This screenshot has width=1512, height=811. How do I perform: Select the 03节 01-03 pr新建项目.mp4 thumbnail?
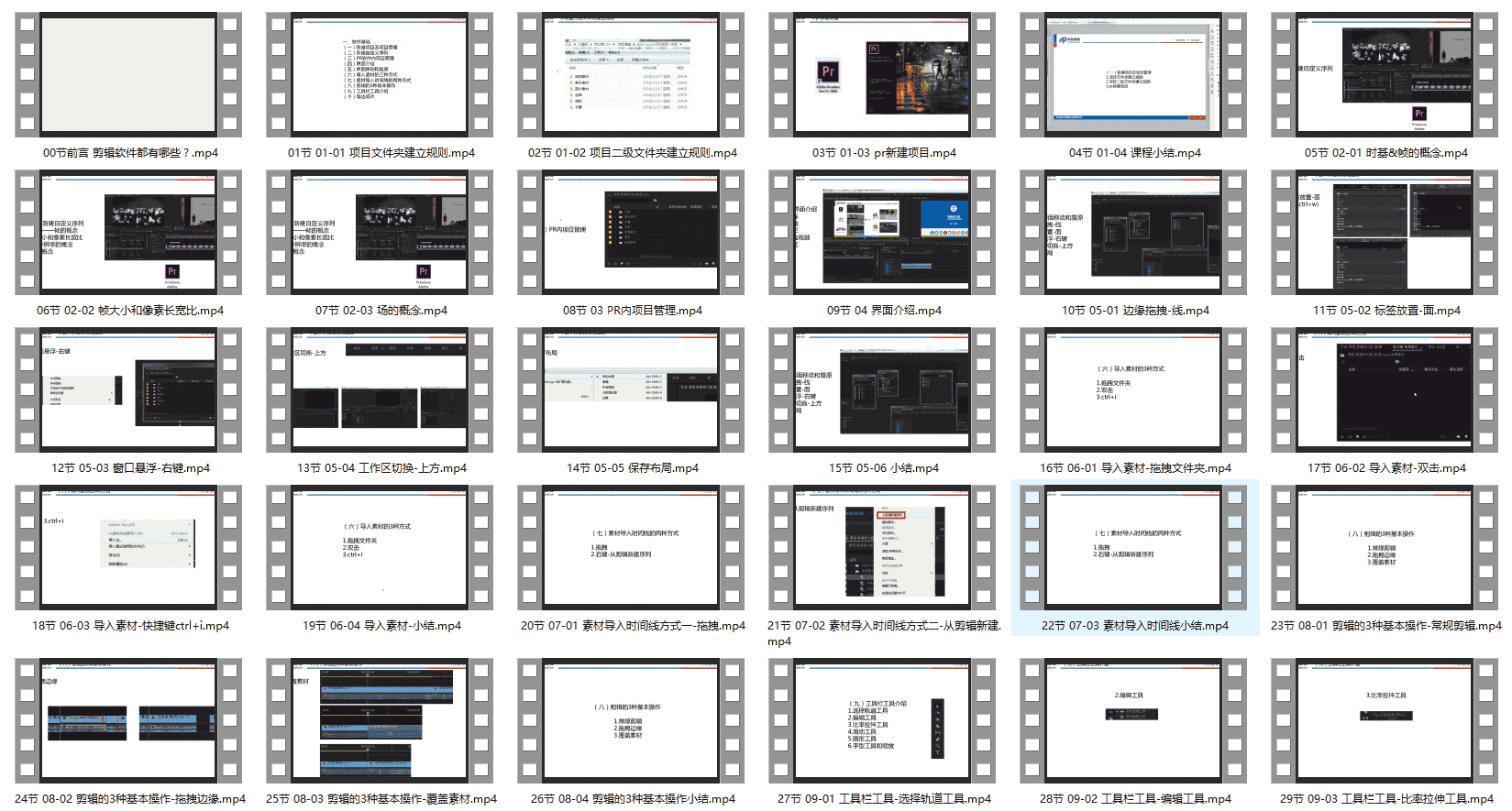coord(882,75)
